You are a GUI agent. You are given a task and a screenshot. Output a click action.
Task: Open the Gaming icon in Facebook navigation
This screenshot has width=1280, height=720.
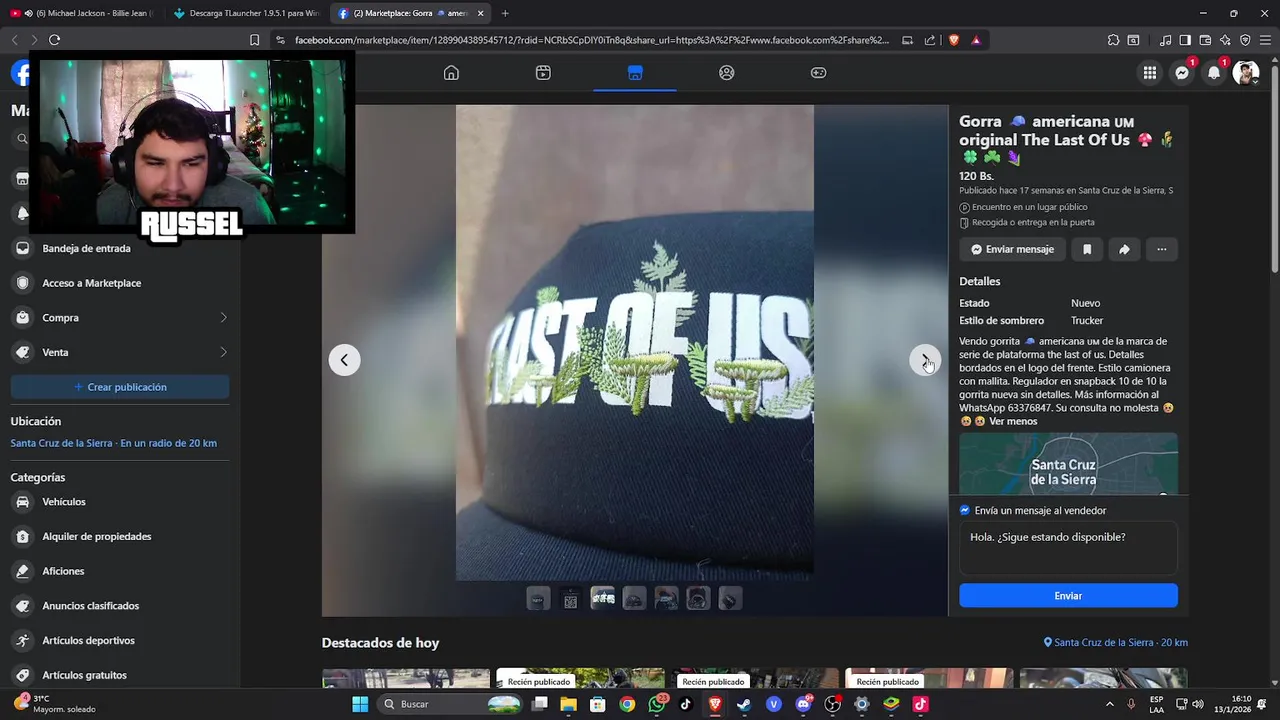click(818, 73)
